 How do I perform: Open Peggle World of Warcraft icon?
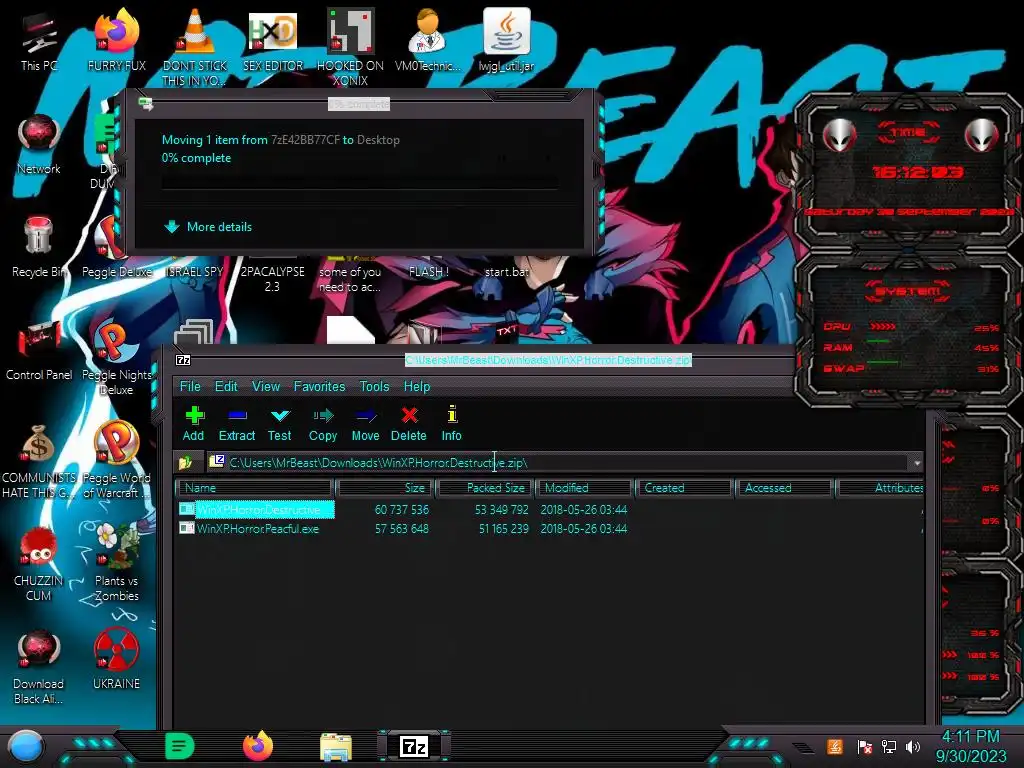(117, 460)
